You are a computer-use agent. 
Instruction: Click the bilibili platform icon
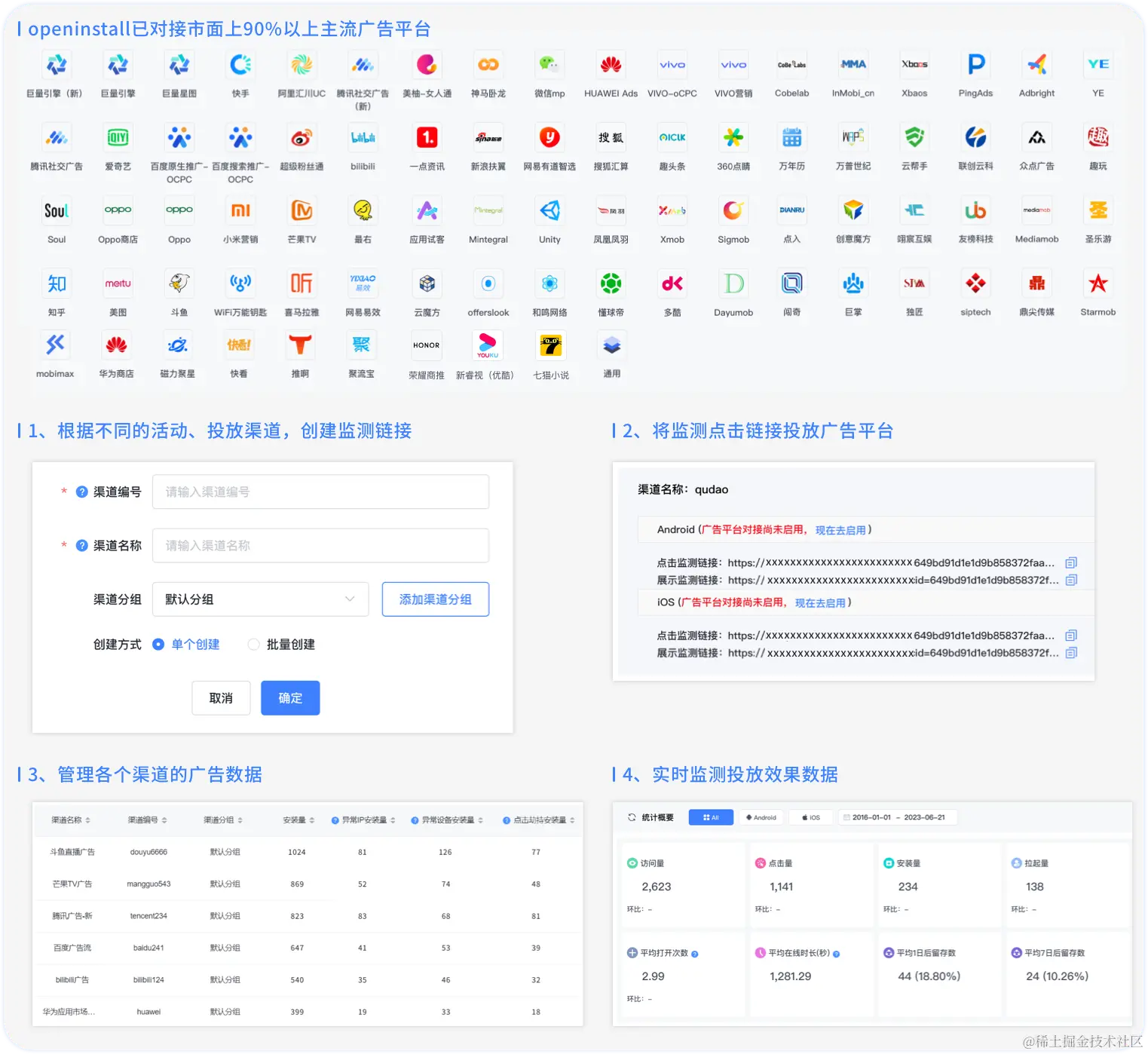click(x=363, y=138)
